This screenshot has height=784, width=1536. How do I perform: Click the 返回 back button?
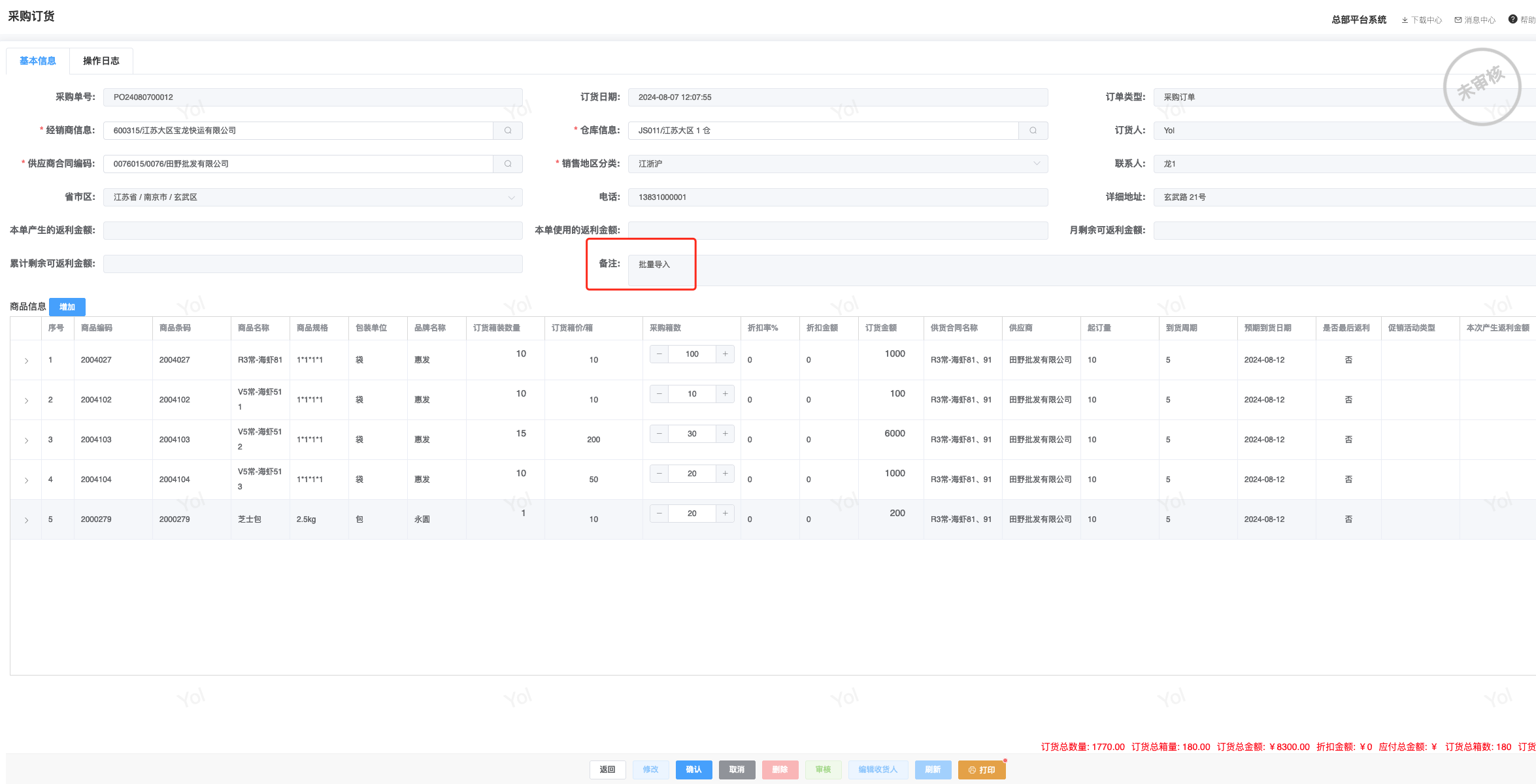[x=607, y=770]
